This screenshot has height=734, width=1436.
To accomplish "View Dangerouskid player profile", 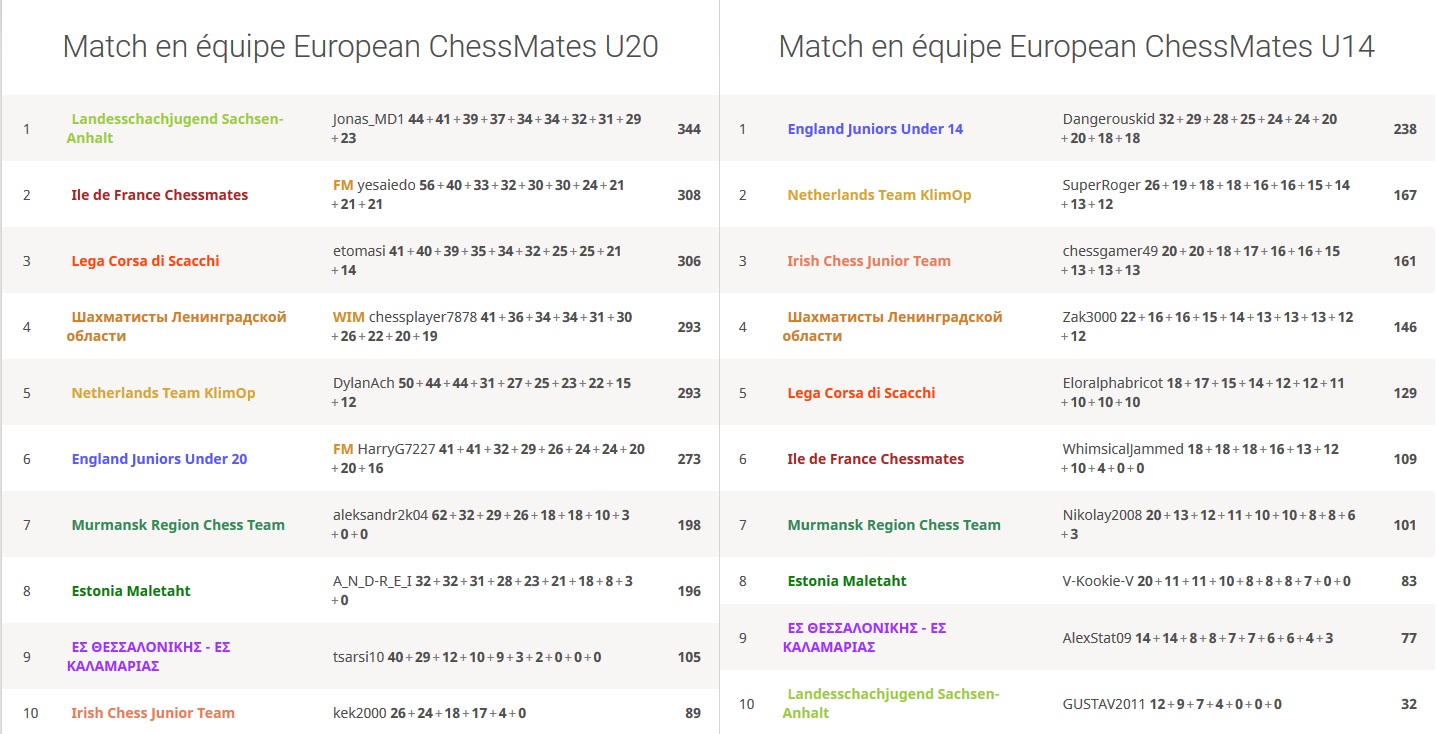I will tap(1108, 119).
